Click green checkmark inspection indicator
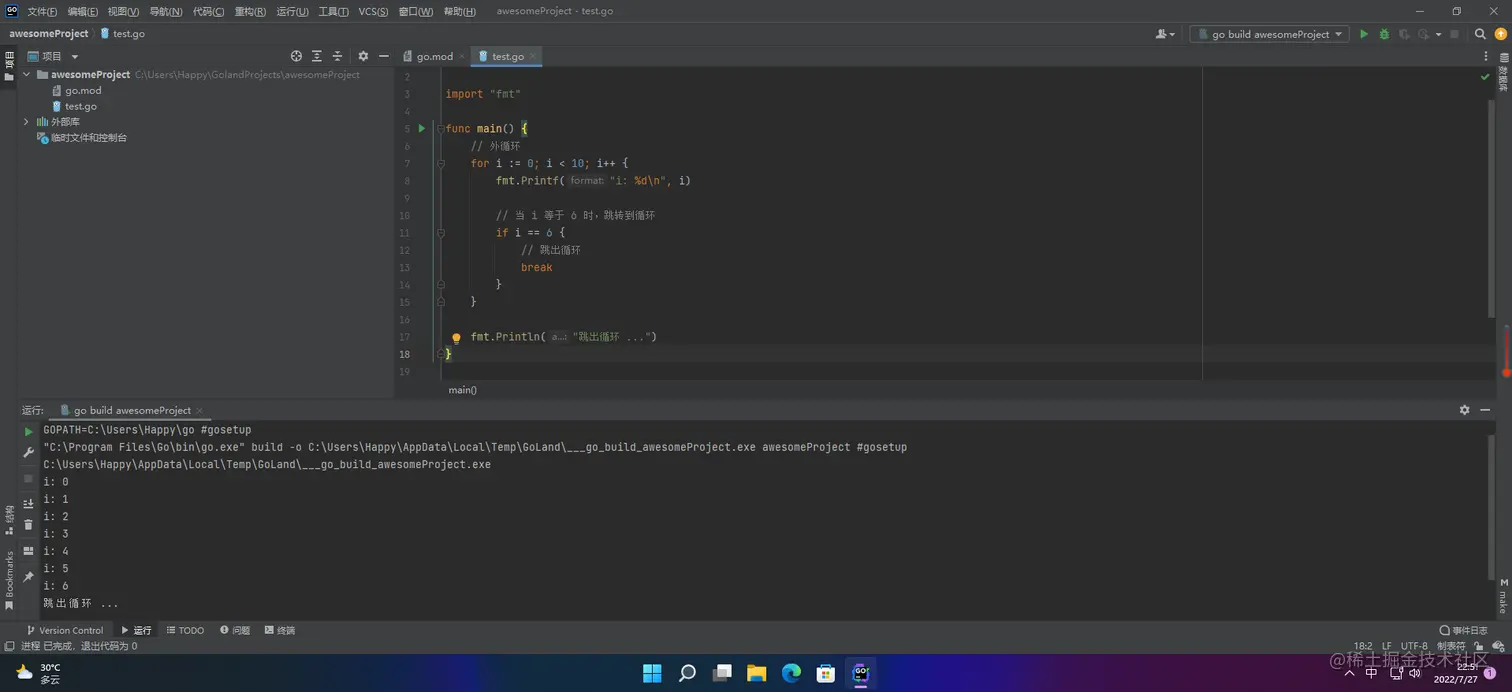This screenshot has width=1512, height=692. [x=1485, y=77]
